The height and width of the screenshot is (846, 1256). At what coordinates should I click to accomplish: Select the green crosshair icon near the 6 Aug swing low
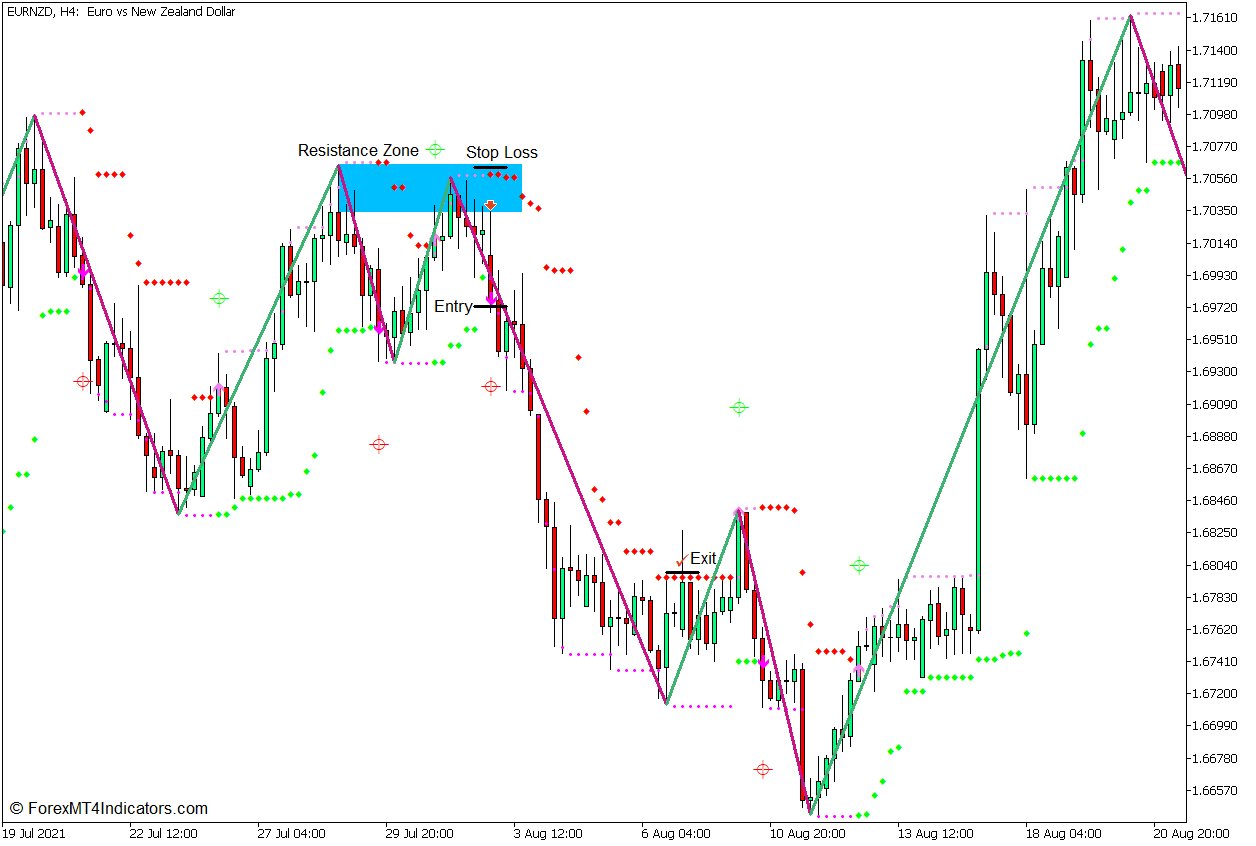coord(738,406)
